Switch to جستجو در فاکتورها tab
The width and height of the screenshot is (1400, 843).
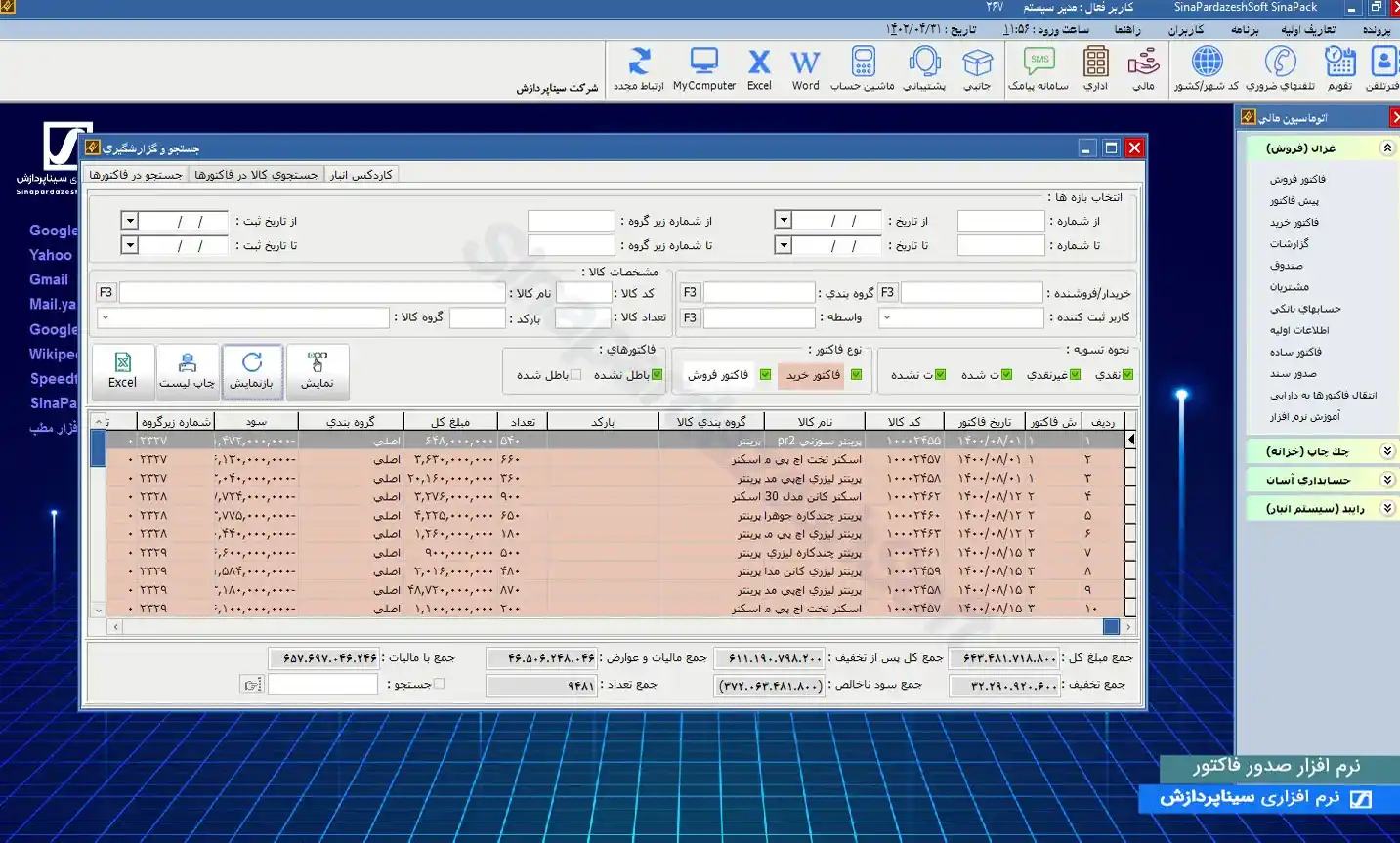[x=136, y=175]
